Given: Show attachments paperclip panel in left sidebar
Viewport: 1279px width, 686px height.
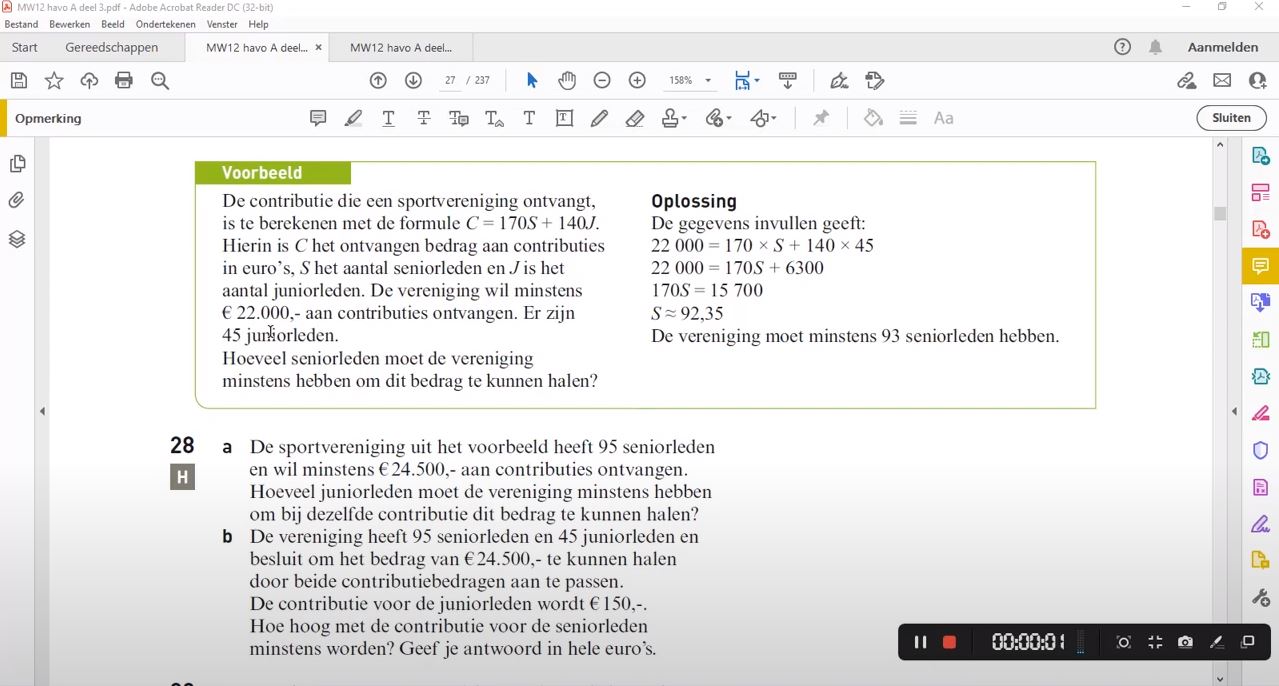Looking at the screenshot, I should coord(17,201).
